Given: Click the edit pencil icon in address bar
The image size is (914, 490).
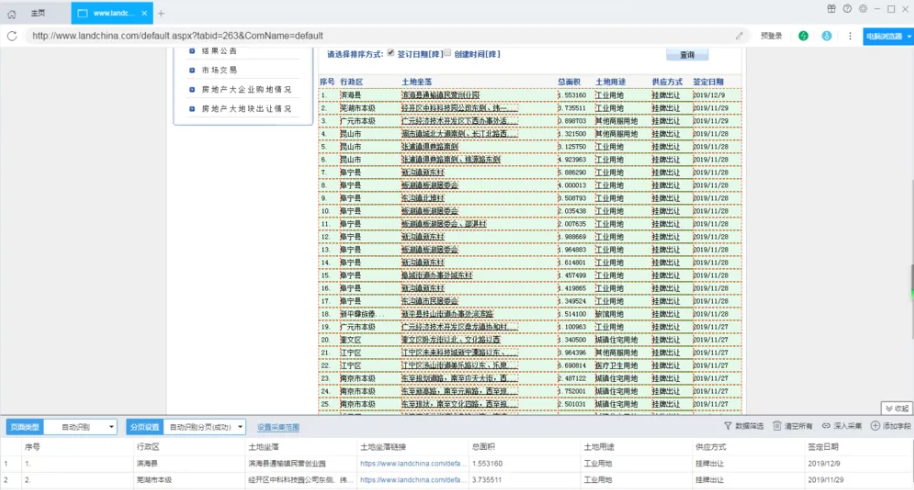Looking at the screenshot, I should (740, 36).
